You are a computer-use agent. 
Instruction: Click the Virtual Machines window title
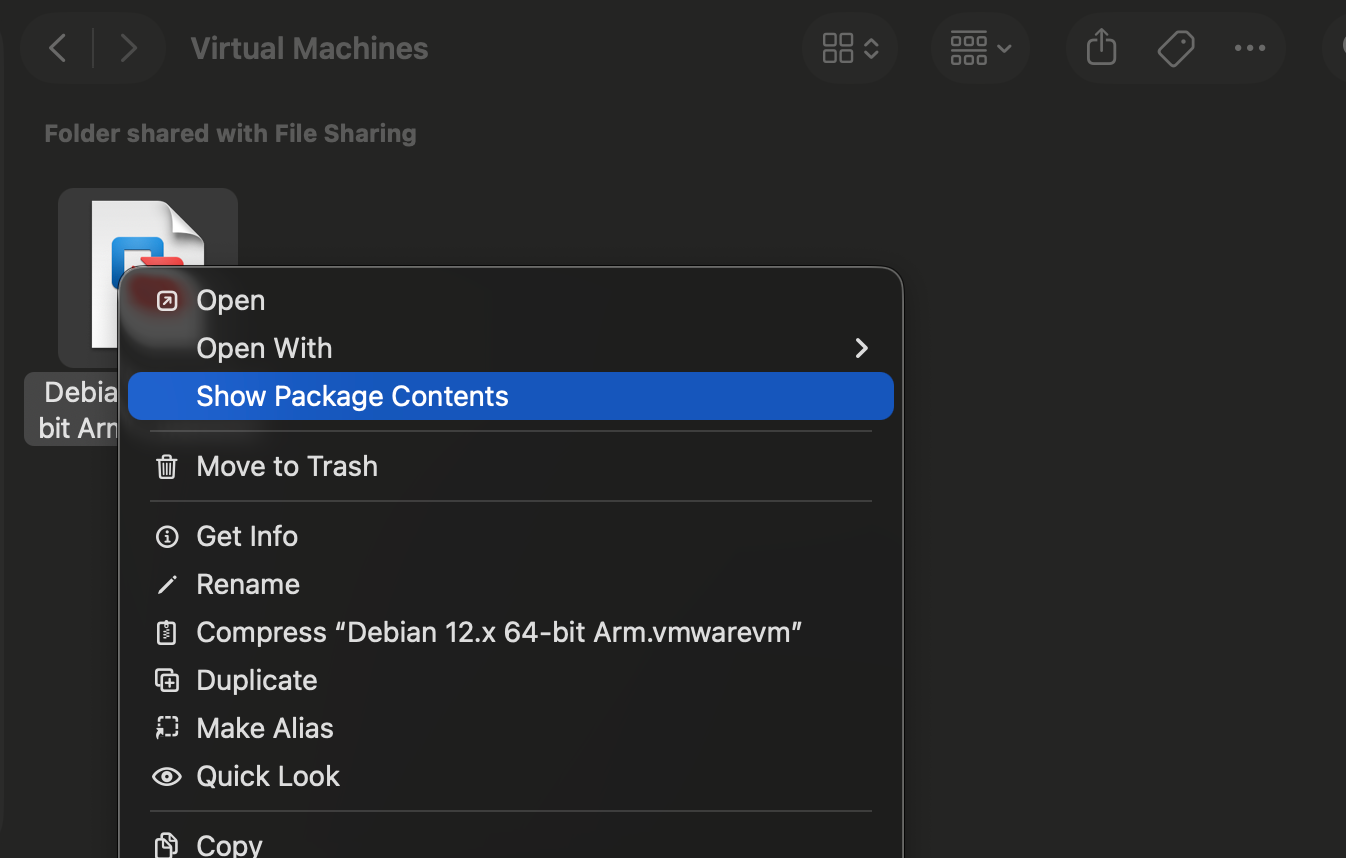coord(309,48)
